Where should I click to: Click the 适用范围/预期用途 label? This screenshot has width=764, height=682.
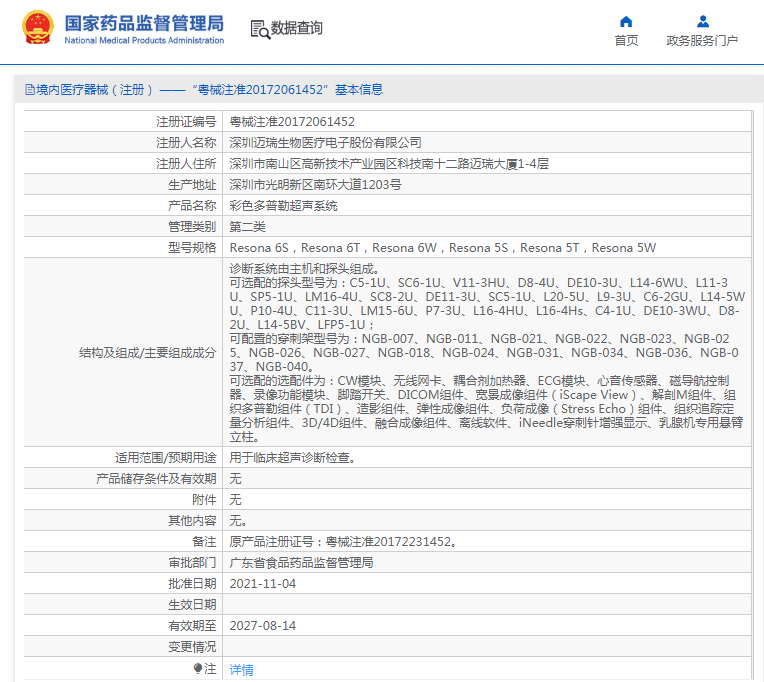[165, 457]
